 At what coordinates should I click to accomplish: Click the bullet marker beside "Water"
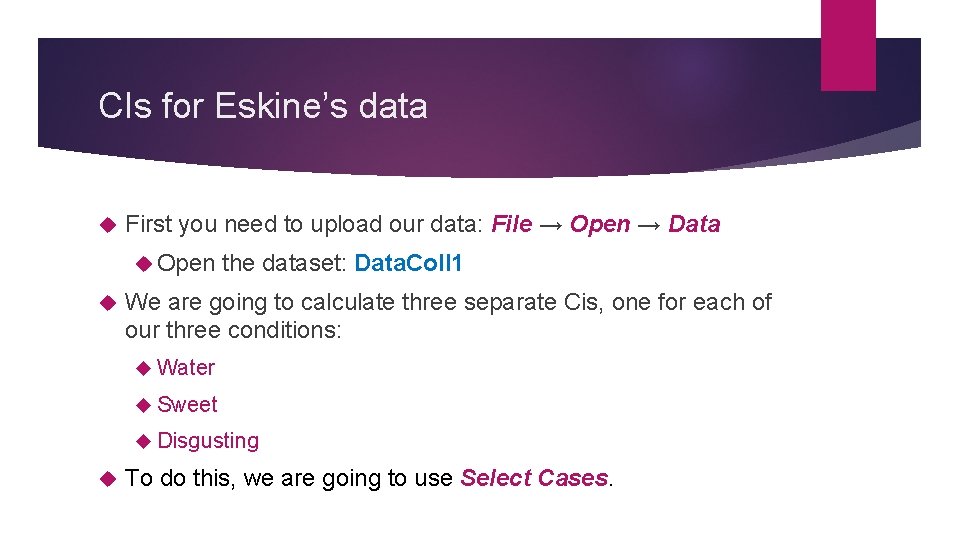tap(143, 368)
